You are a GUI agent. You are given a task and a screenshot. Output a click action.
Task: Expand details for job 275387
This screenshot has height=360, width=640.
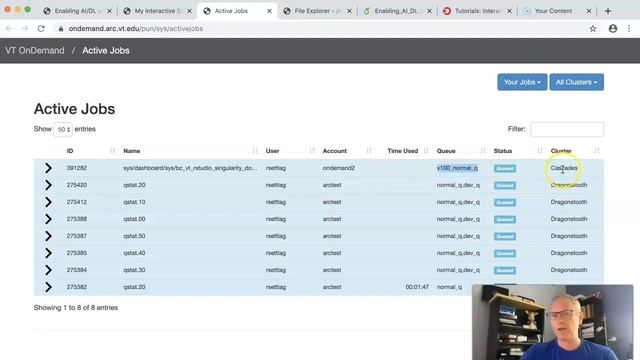click(48, 236)
